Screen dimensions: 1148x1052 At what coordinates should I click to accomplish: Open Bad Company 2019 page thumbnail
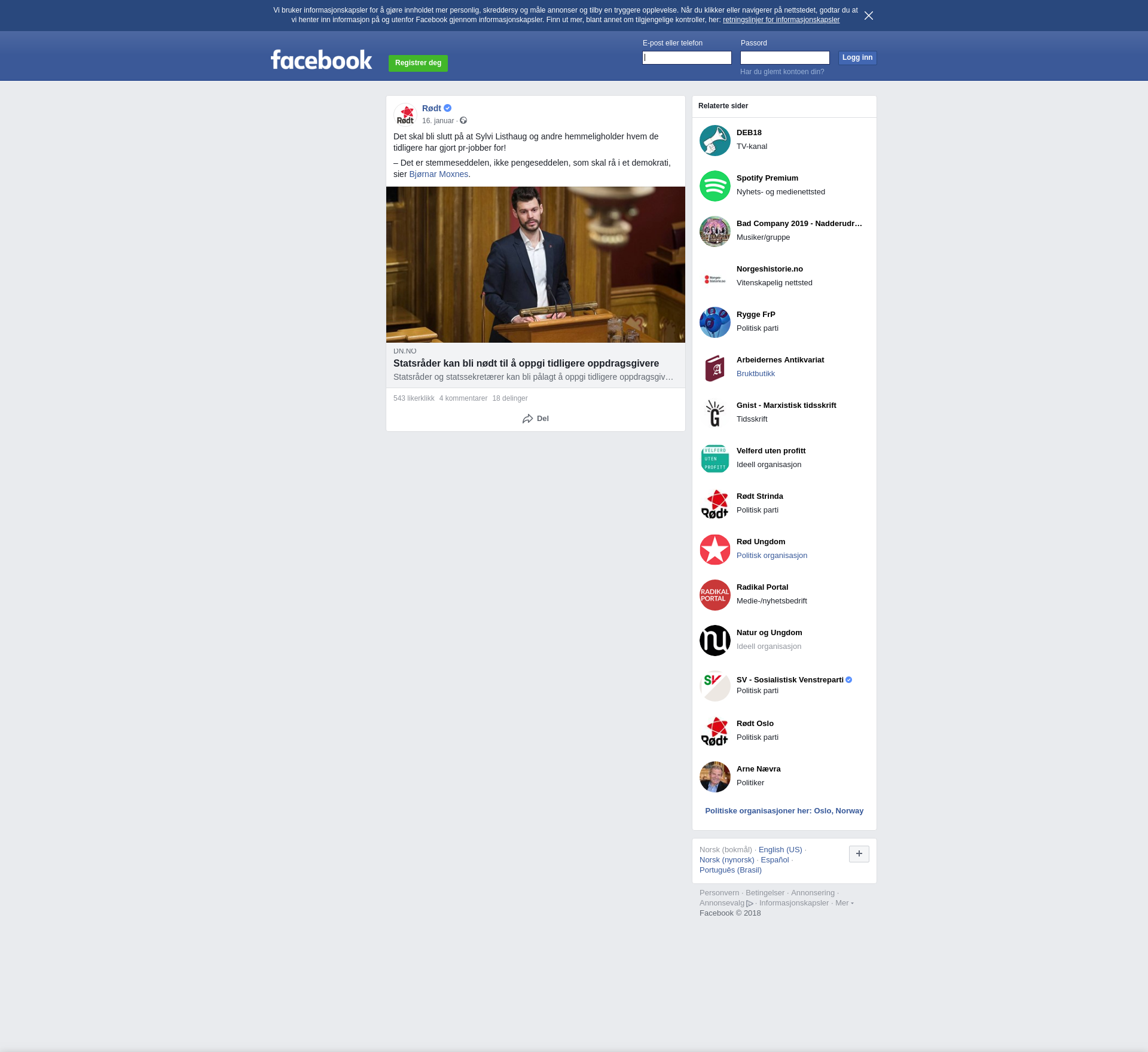click(715, 231)
